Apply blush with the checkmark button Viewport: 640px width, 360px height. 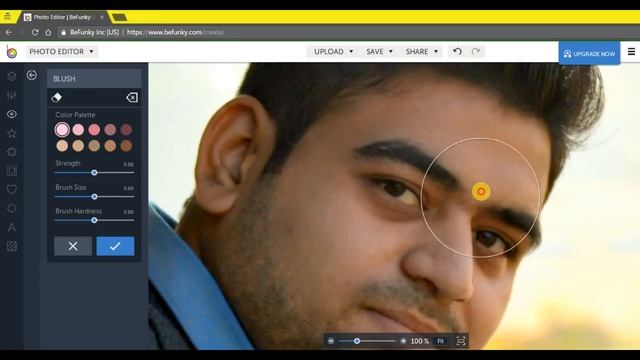[115, 246]
